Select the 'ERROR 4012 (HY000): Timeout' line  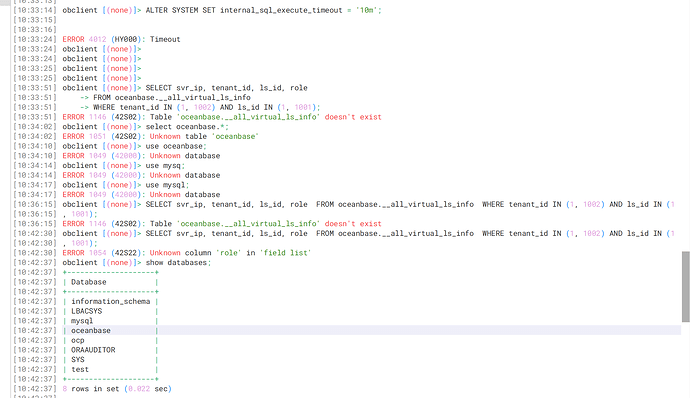[x=121, y=39]
